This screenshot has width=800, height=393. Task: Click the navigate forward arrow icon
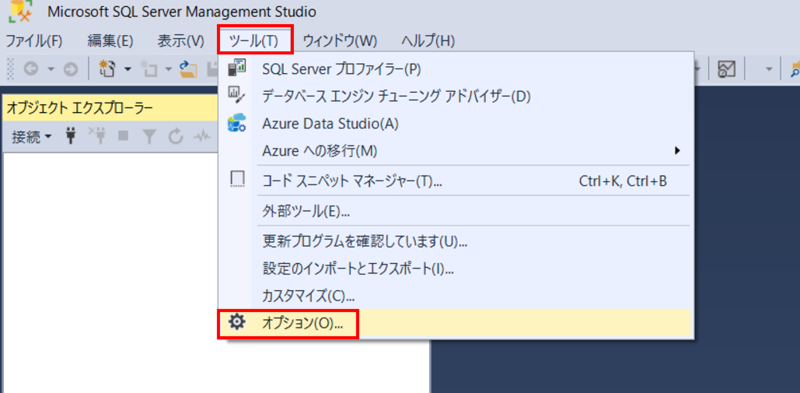[x=70, y=69]
